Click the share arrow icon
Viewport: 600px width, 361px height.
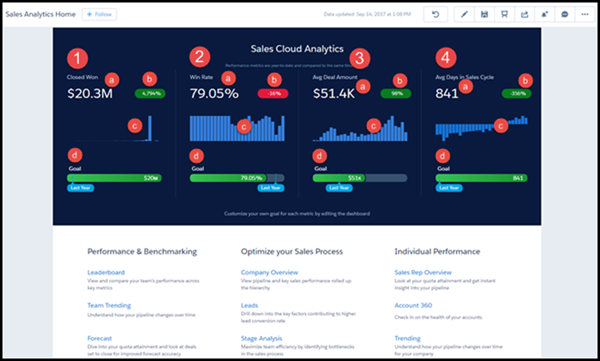pos(525,15)
